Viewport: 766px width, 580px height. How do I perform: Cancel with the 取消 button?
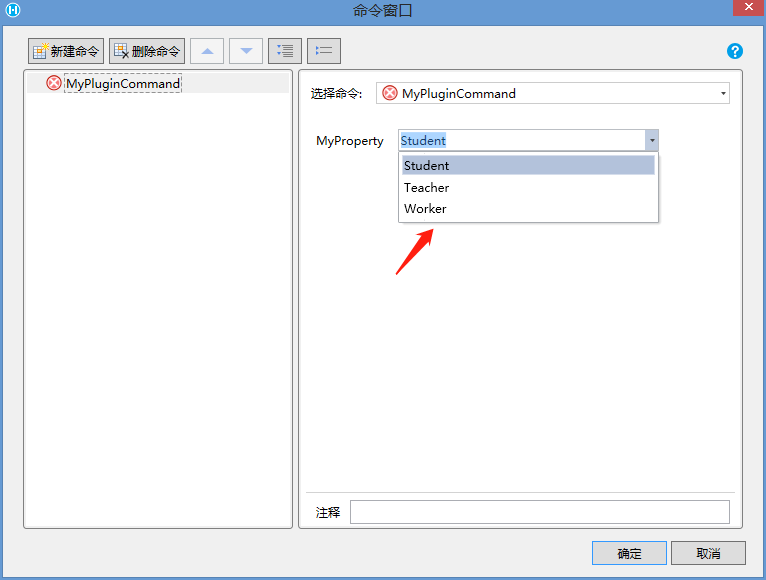click(x=708, y=553)
